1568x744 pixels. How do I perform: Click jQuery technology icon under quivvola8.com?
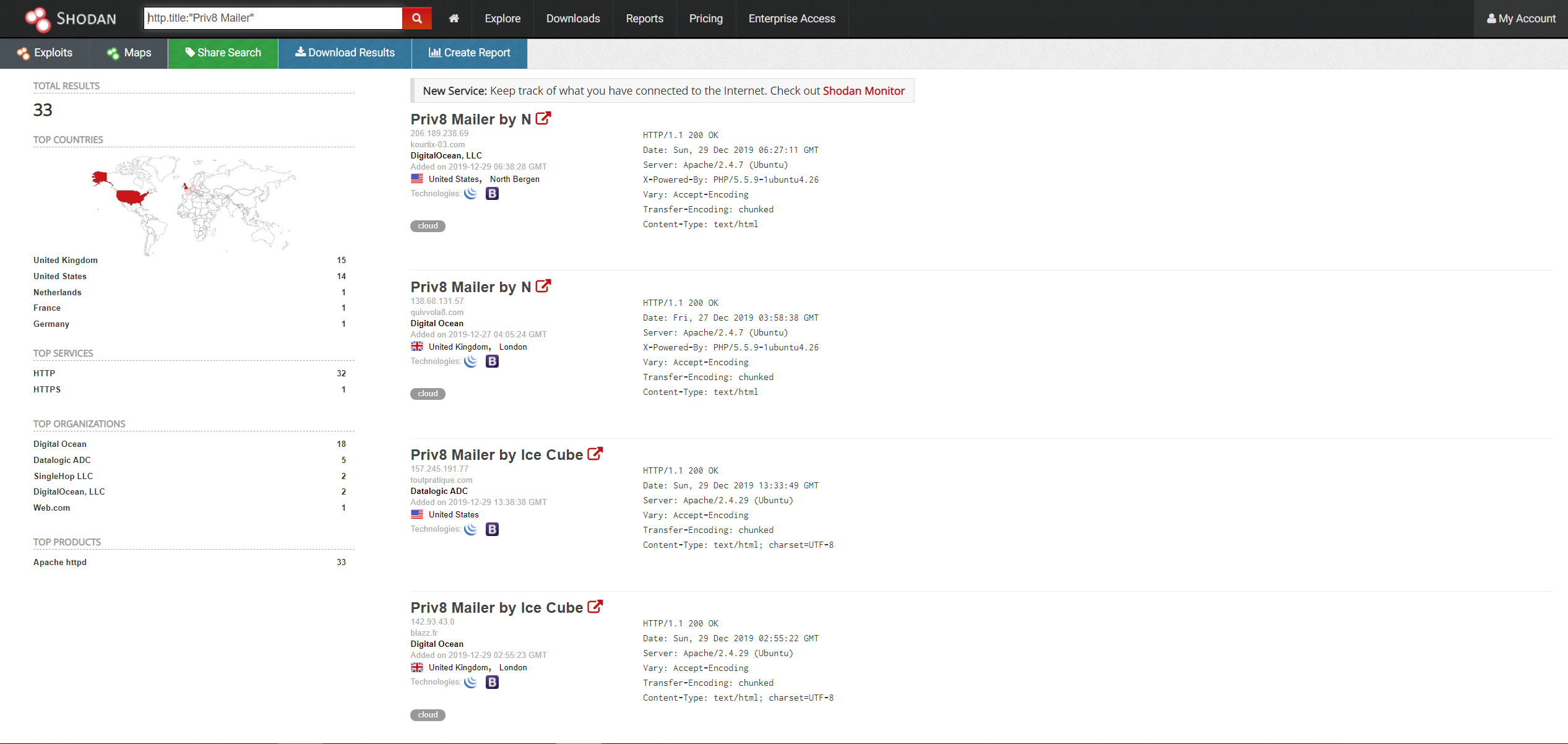(471, 361)
